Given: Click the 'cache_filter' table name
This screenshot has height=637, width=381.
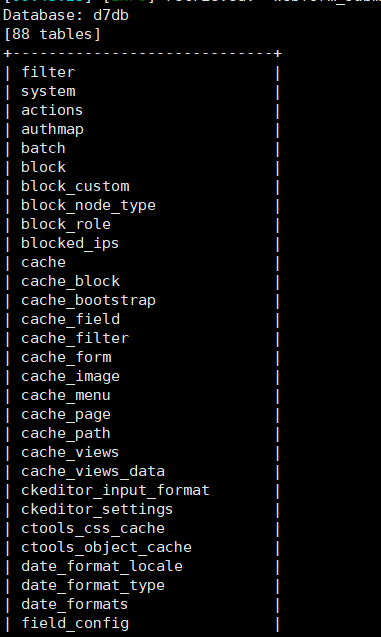Looking at the screenshot, I should tap(75, 338).
